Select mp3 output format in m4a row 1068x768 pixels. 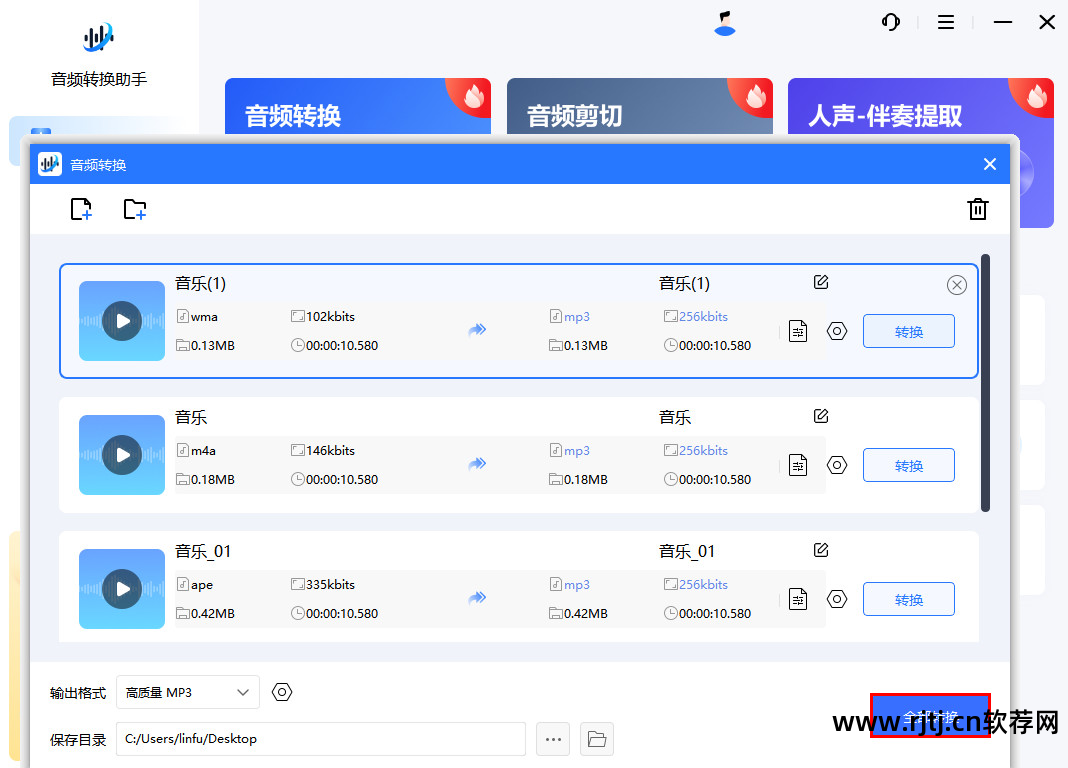(570, 451)
